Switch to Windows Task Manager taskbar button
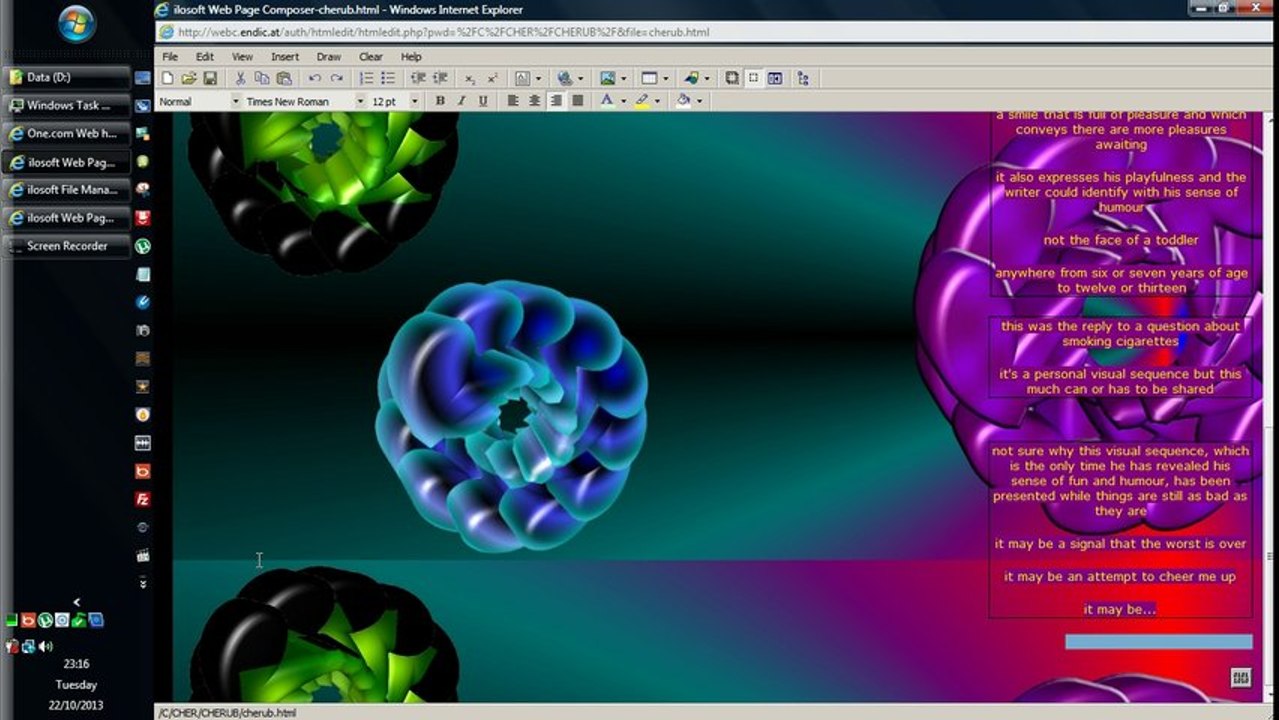The width and height of the screenshot is (1279, 720). point(68,105)
